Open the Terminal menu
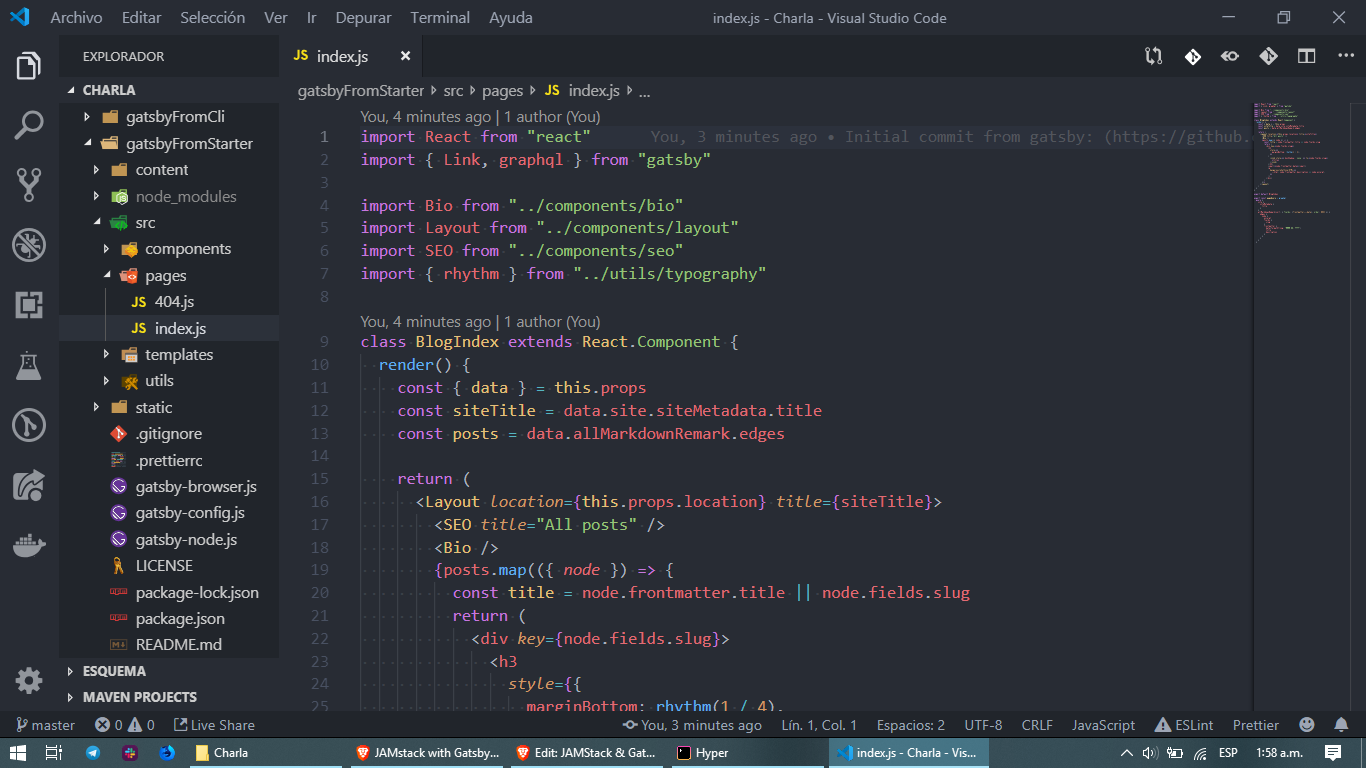This screenshot has height=768, width=1366. click(440, 18)
